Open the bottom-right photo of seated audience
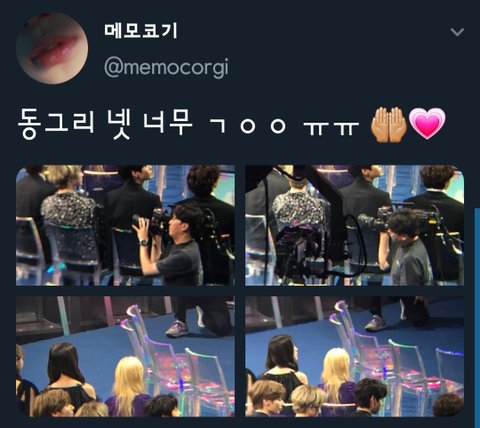This screenshot has height=428, width=480. coord(355,356)
